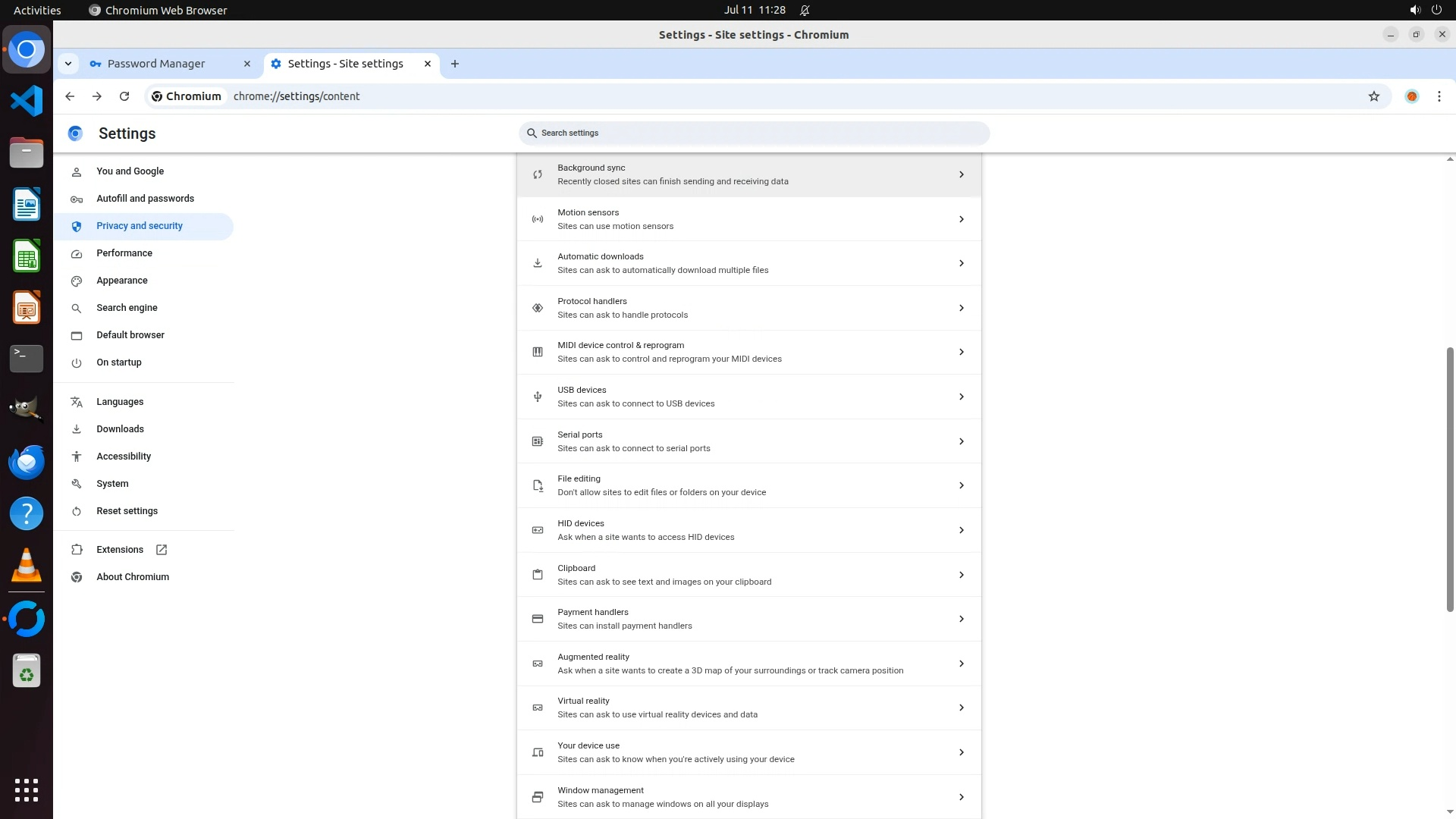The image size is (1456, 819).
Task: Open a new tab with the plus icon
Action: coord(455,64)
